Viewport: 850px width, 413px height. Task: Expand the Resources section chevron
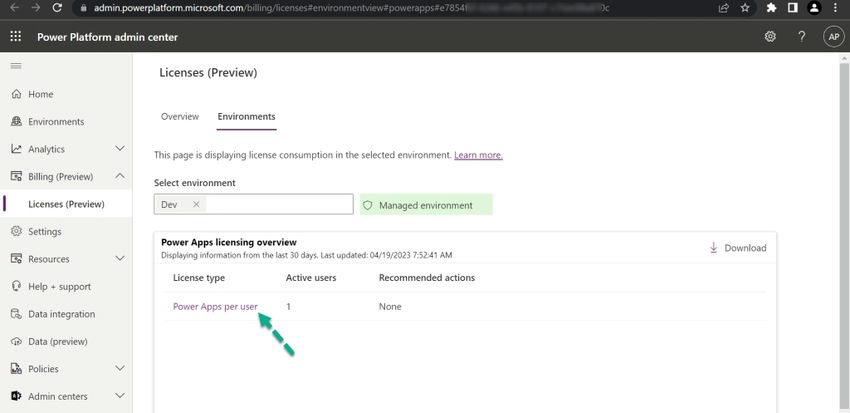(x=120, y=259)
